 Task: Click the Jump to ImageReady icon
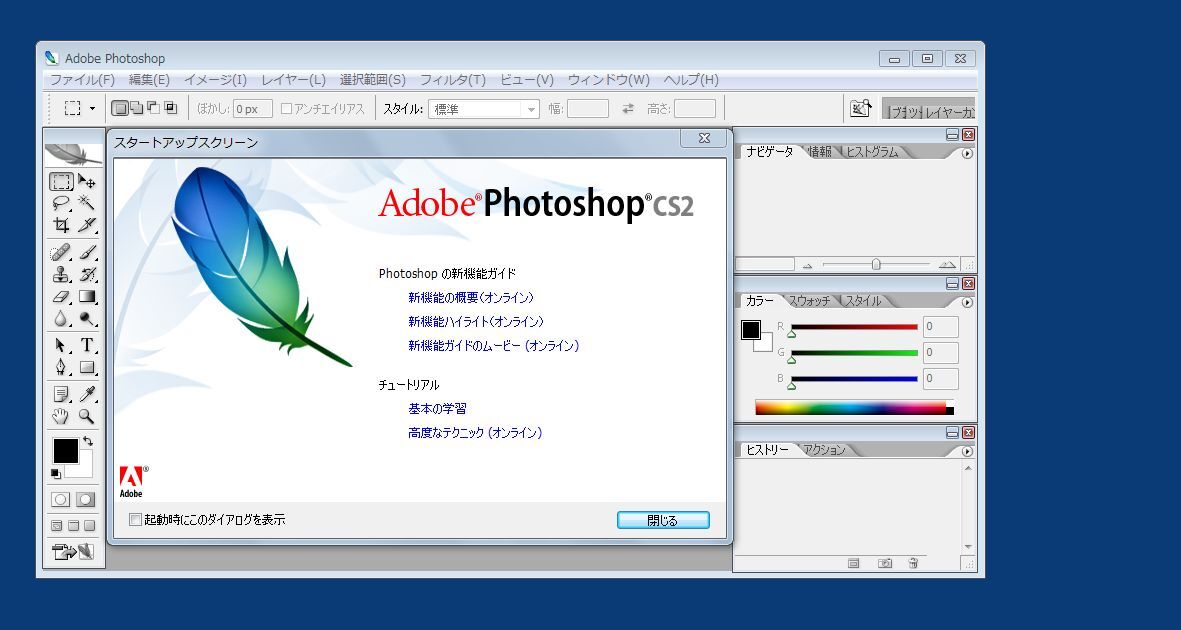click(x=73, y=552)
